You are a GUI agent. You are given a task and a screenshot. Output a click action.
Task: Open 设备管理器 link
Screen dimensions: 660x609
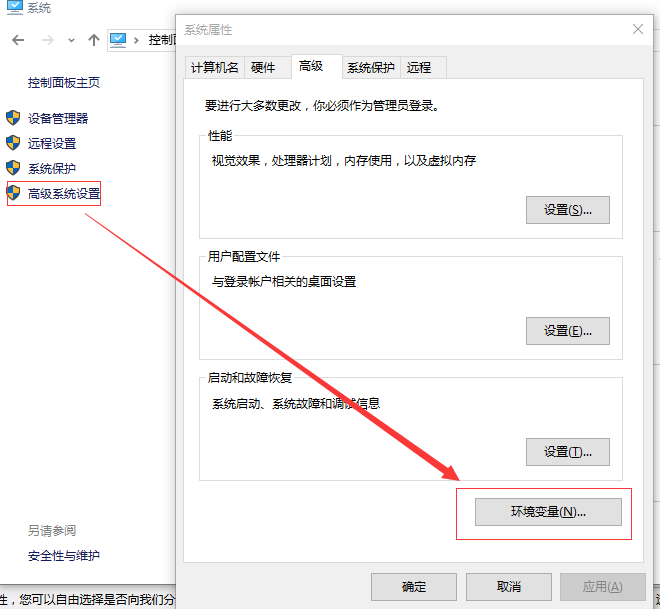58,118
